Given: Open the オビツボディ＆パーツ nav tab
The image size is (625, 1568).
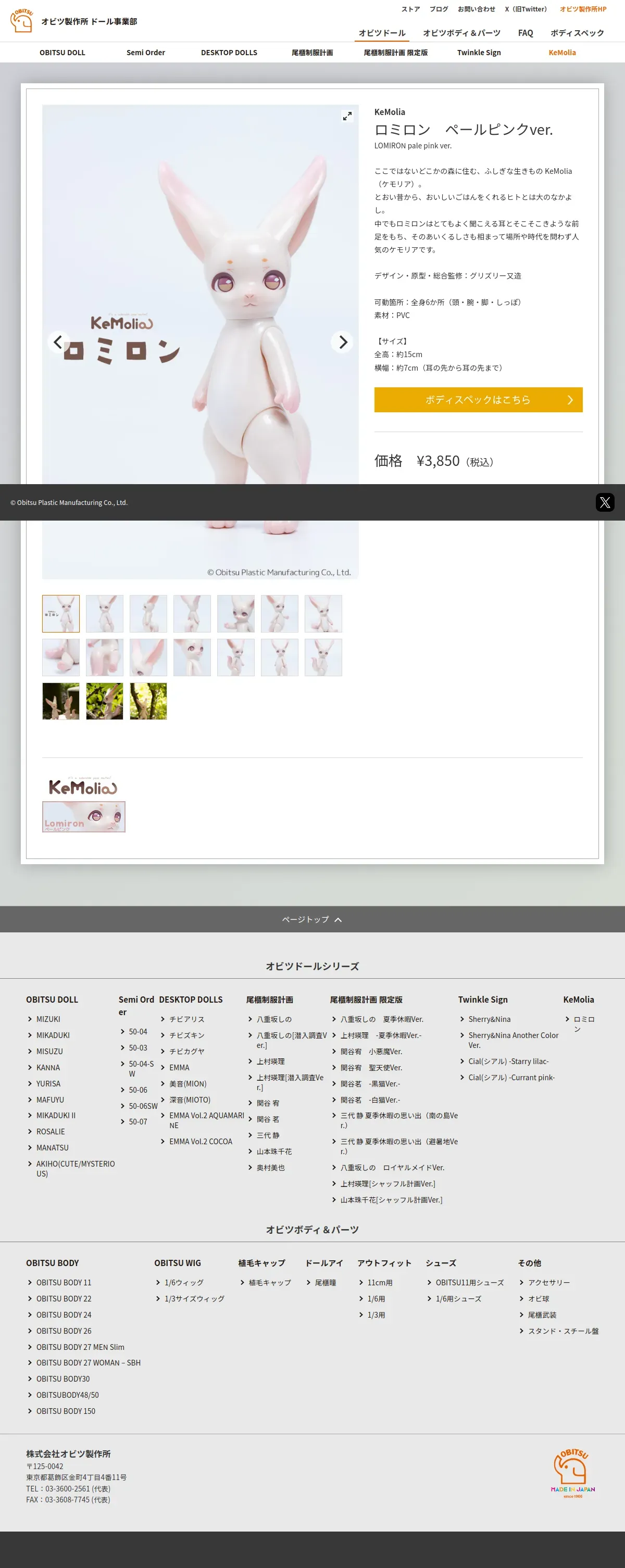Looking at the screenshot, I should [x=462, y=33].
